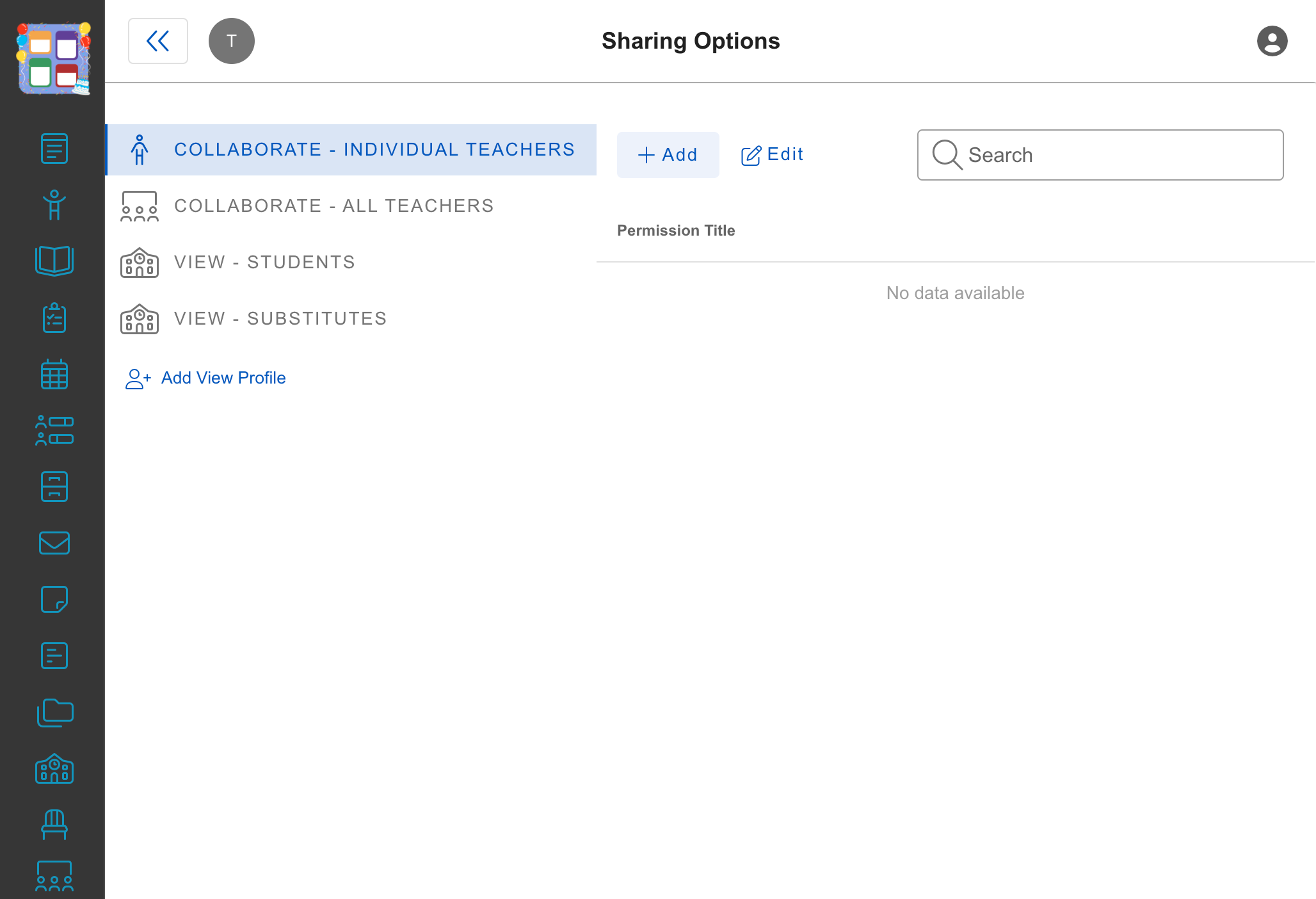This screenshot has height=899, width=1316.
Task: Open the clipboard checklist icon in sidebar
Action: [x=54, y=318]
